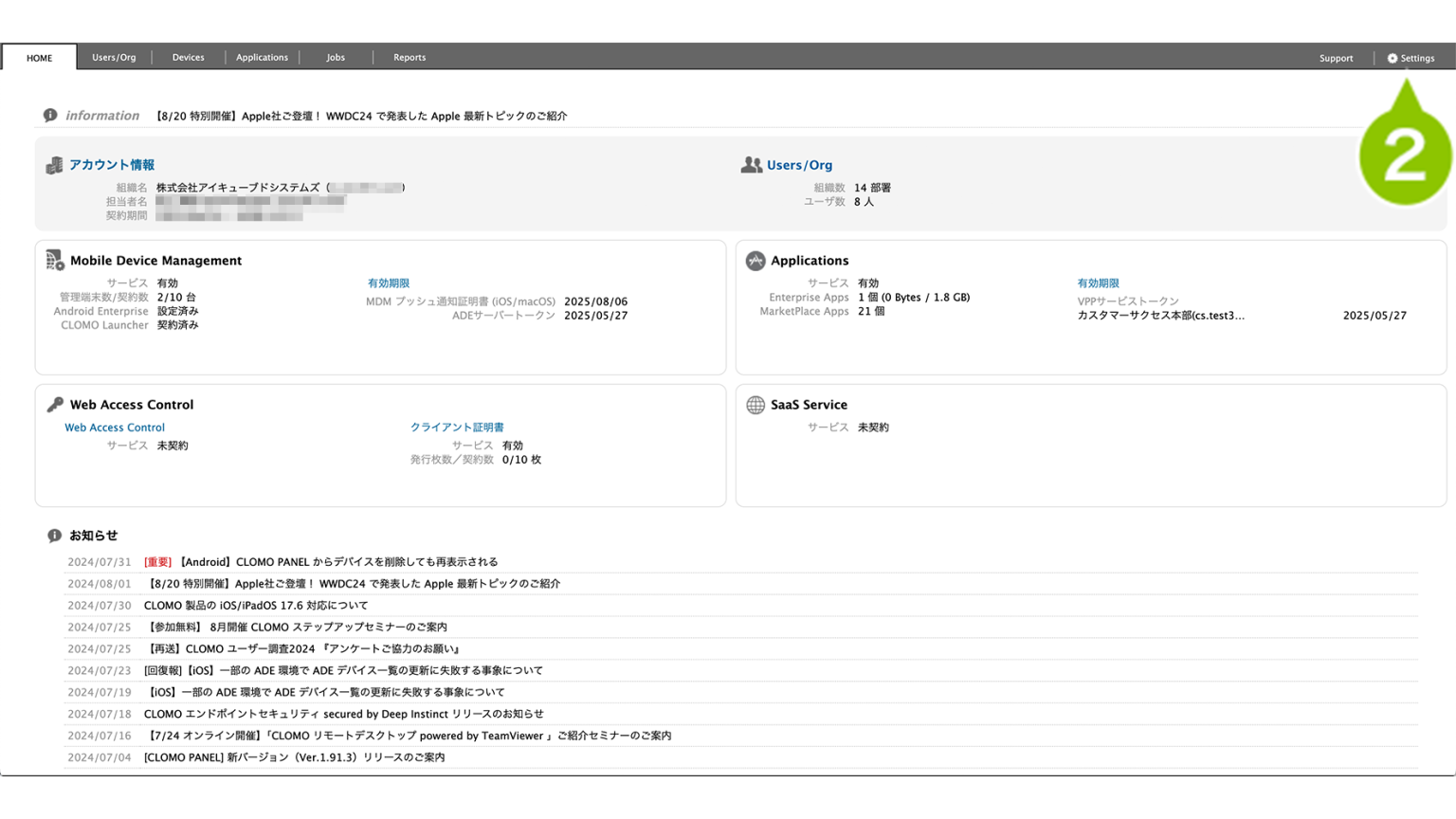Screen dimensions: 1456x819
Task: Read the 2024/07/31 Android CLOMO PANEL notice
Action: point(337,562)
